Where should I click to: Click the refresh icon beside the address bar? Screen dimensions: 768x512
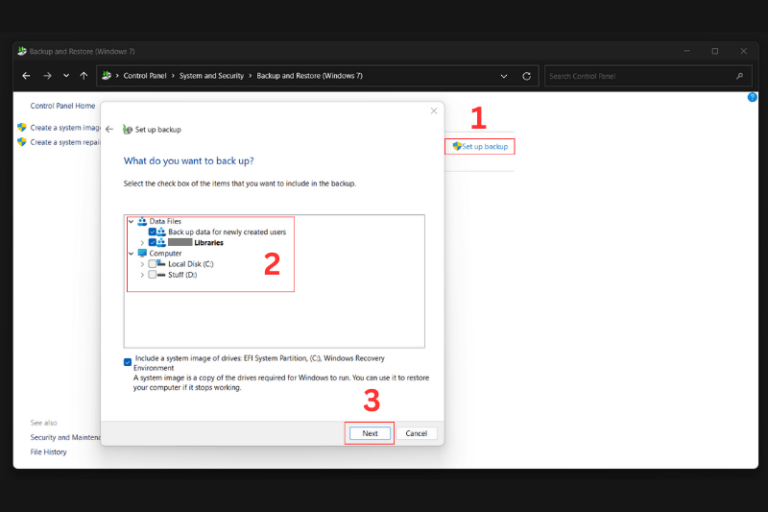(x=527, y=76)
